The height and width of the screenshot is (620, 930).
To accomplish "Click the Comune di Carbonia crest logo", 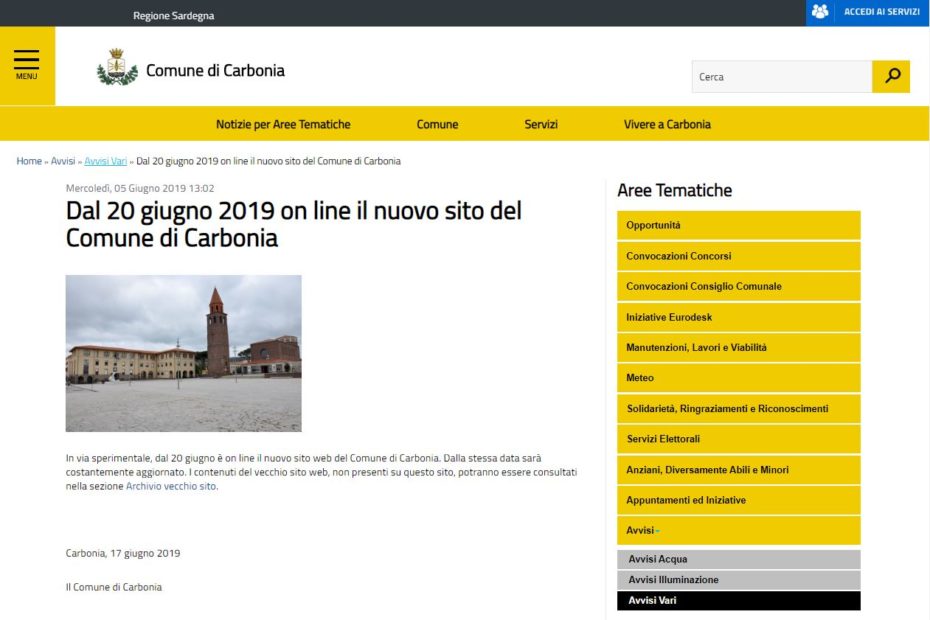I will [117, 67].
